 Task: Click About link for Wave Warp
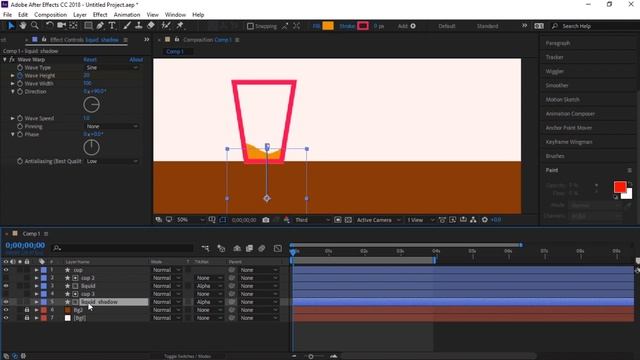(136, 59)
